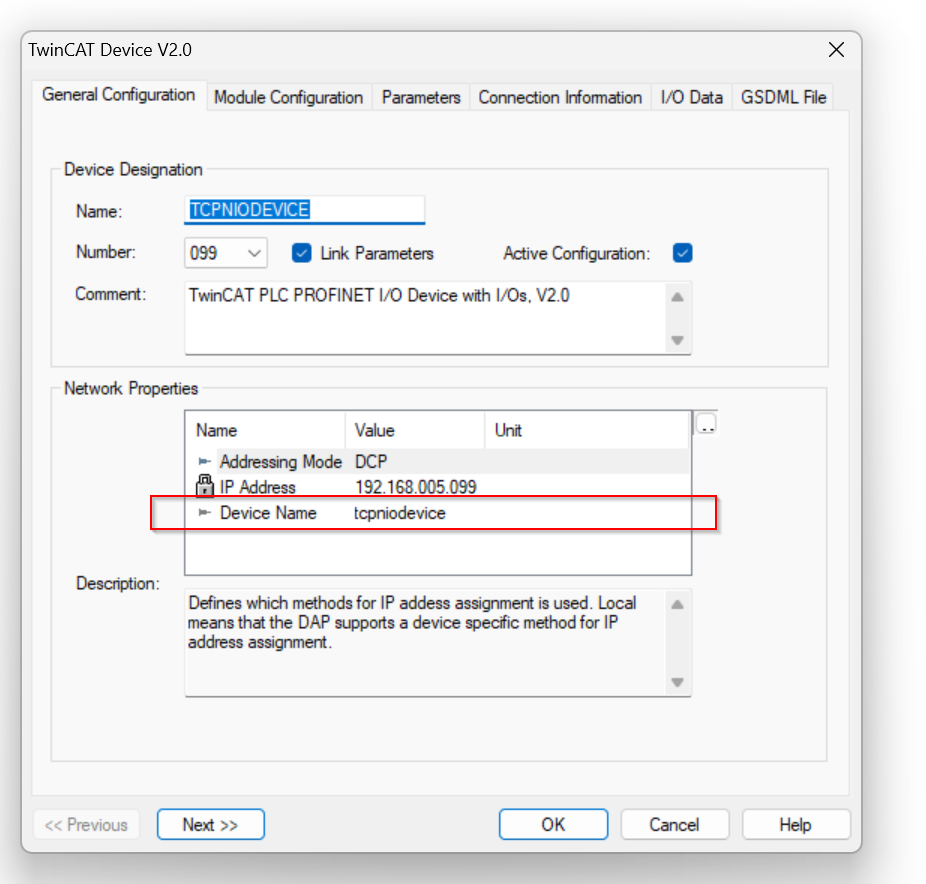This screenshot has width=926, height=884.
Task: Click the Description box scroll down arrow
Action: click(677, 682)
